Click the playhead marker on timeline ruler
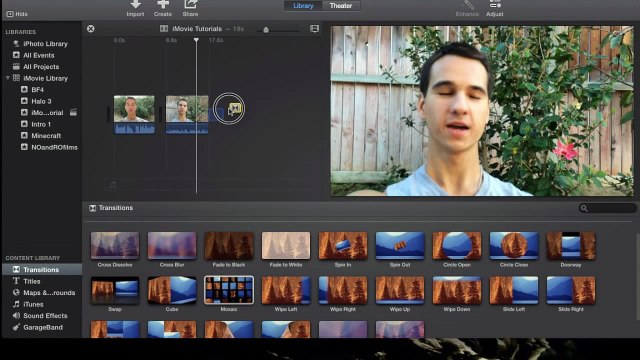The image size is (640, 360). [196, 40]
